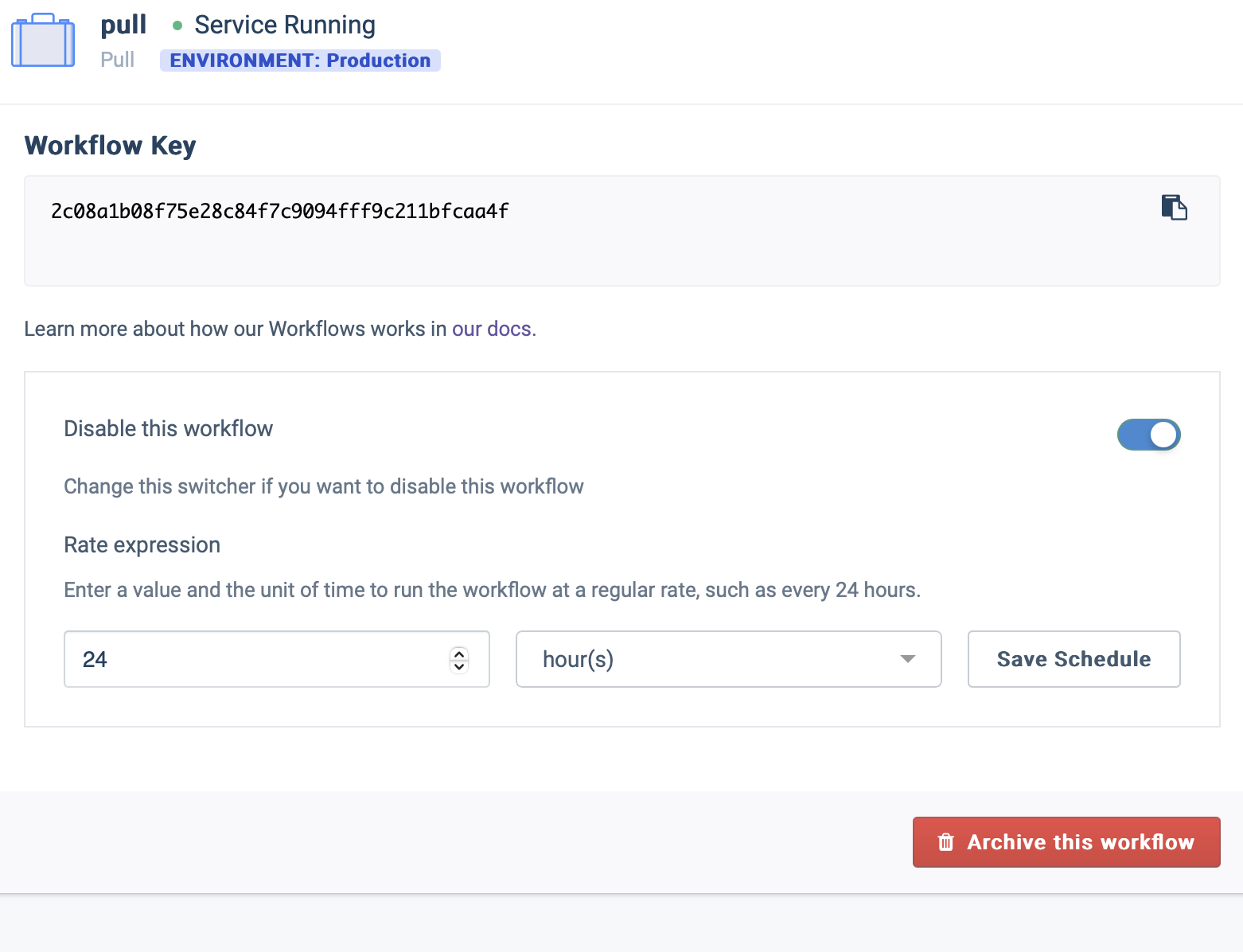Image resolution: width=1243 pixels, height=952 pixels.
Task: Click the Archive this workflow button label
Action: [x=1080, y=842]
